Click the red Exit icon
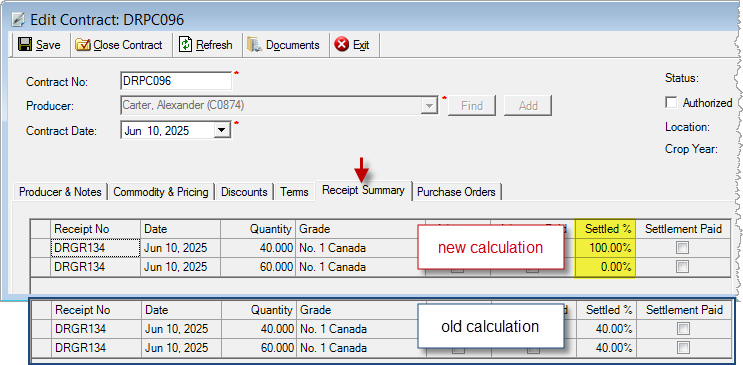 (x=341, y=45)
